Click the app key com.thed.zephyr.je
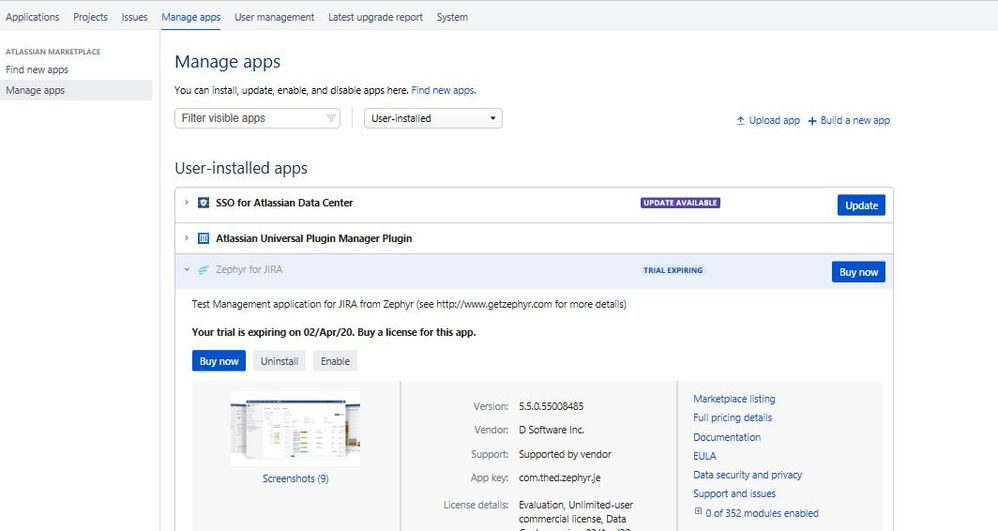The width and height of the screenshot is (998, 531). tap(559, 478)
